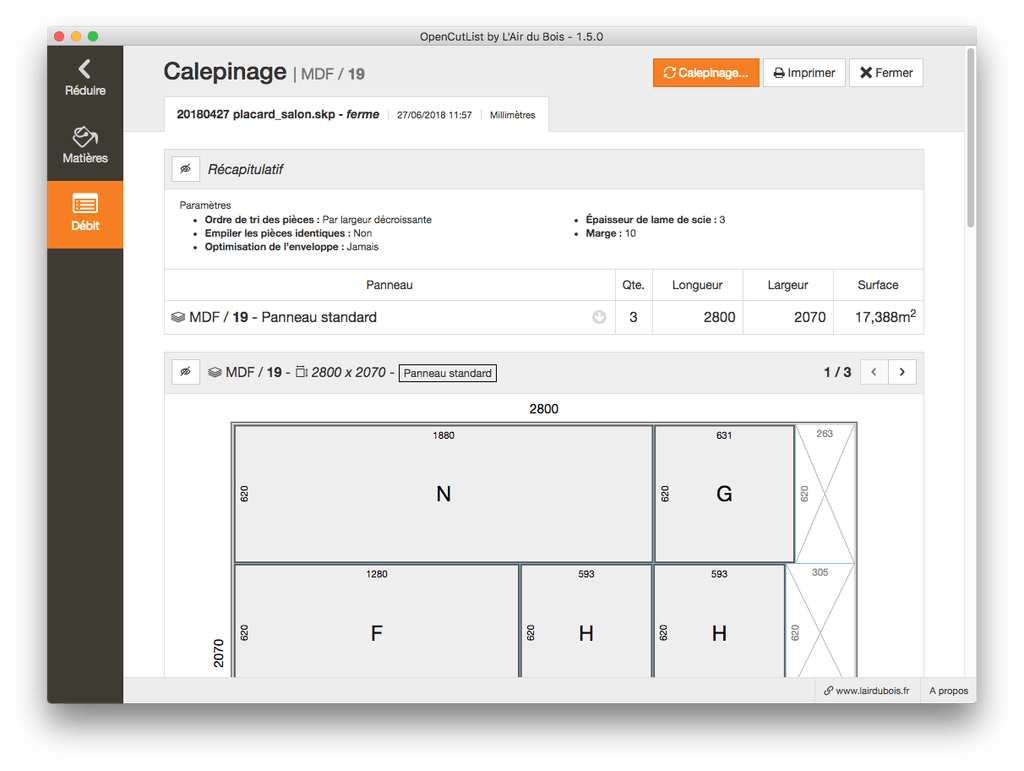Screen dimensions: 1024x771
Task: Hide the MDF 2800 x 2070 panel section
Action: (x=185, y=372)
